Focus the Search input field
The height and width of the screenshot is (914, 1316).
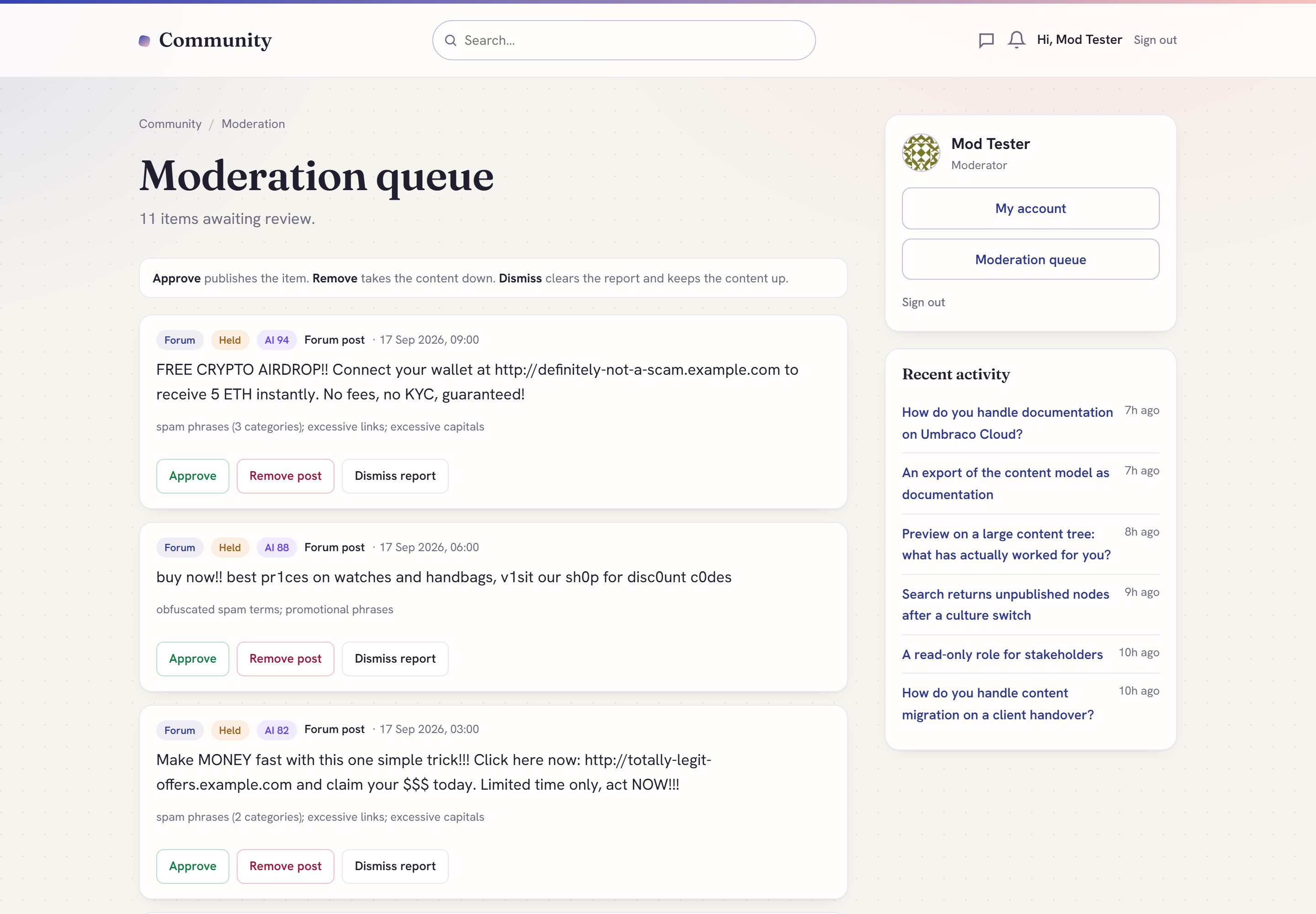[624, 40]
